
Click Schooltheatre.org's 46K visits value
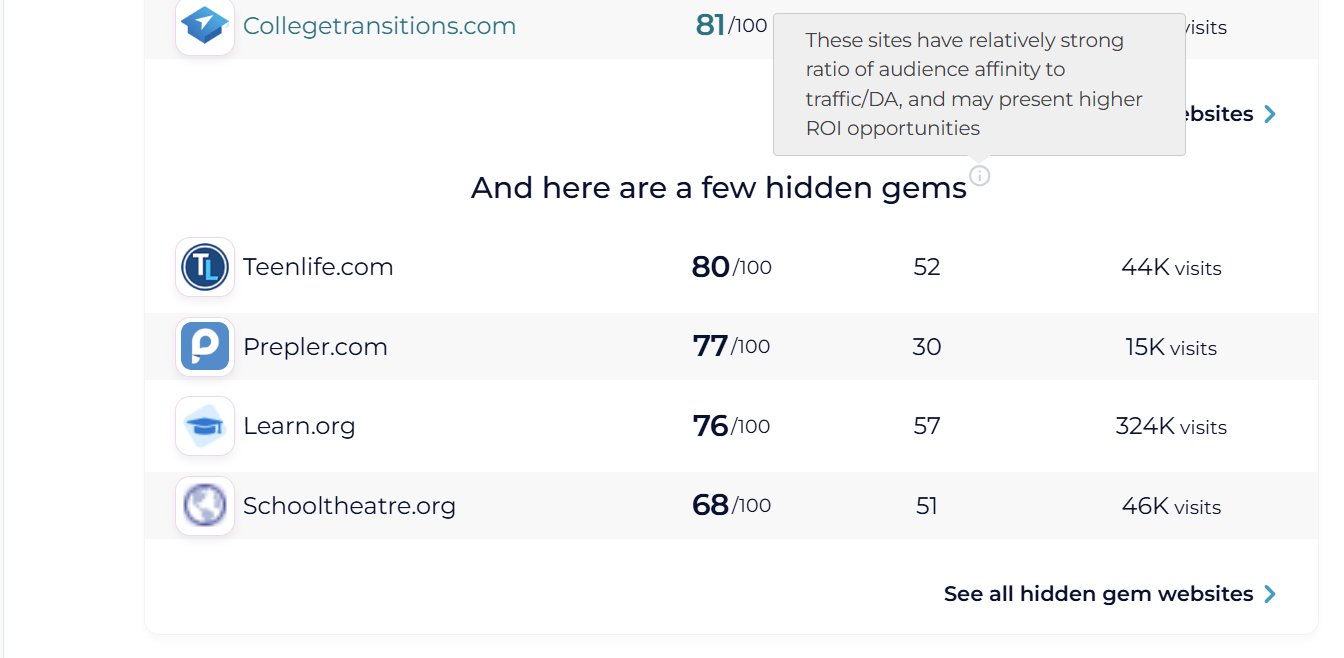(1171, 506)
